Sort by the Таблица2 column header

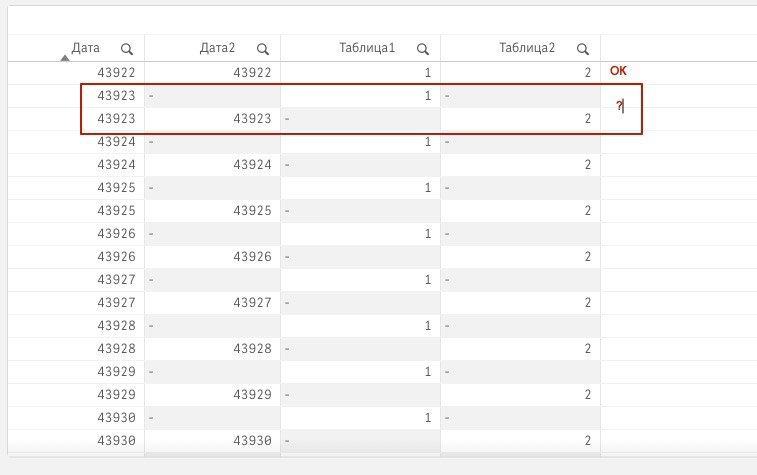(x=527, y=48)
